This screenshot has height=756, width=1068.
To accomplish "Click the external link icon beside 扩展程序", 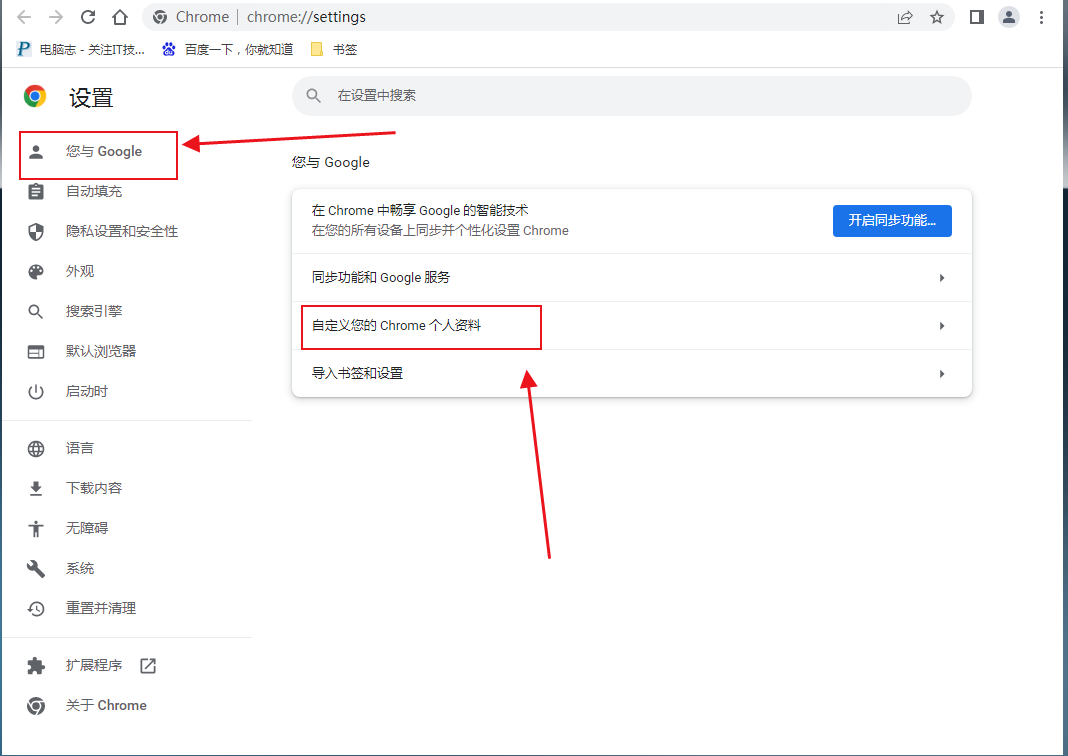I will (148, 665).
